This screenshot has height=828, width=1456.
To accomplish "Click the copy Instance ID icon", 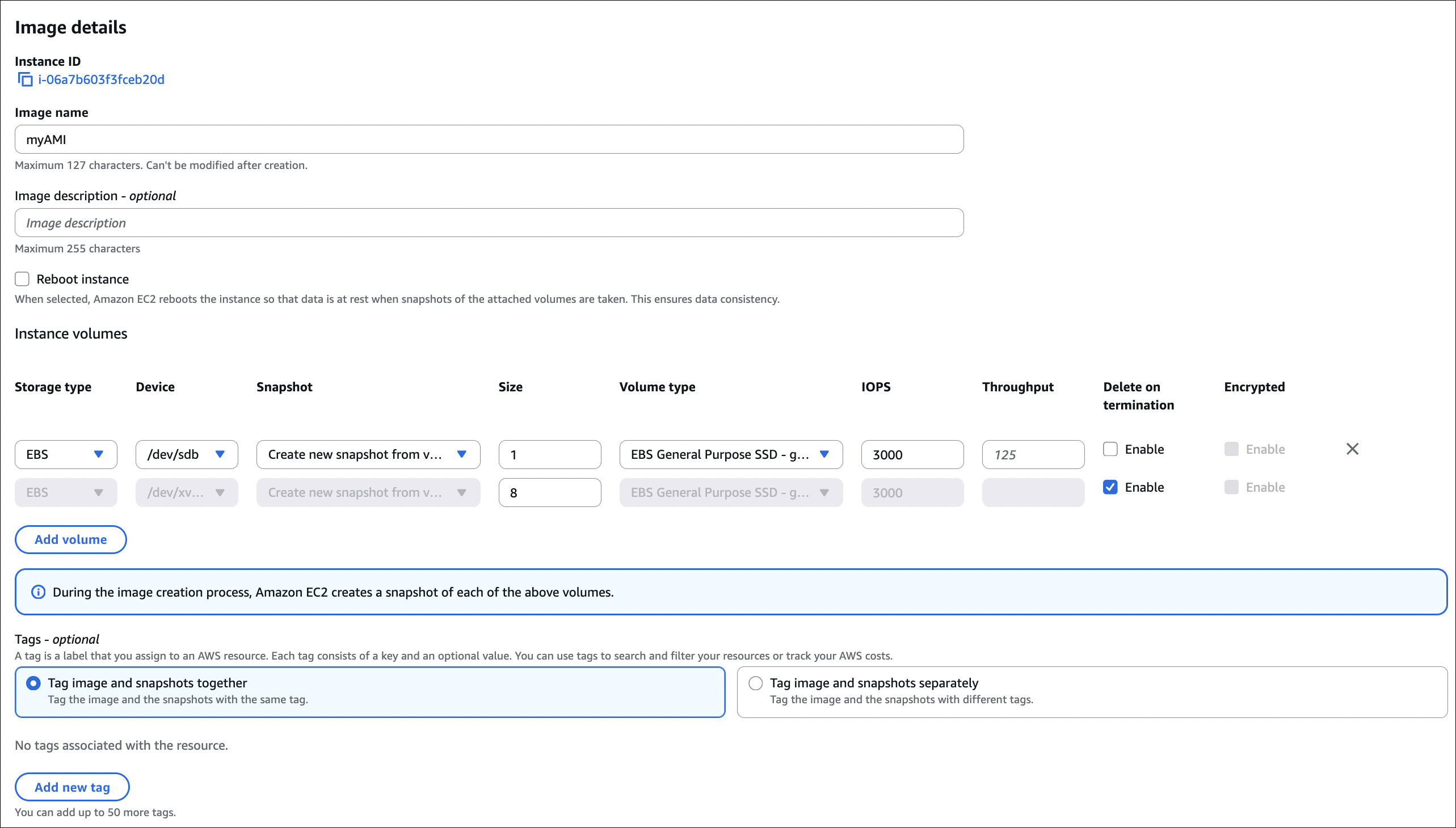I will pos(25,79).
